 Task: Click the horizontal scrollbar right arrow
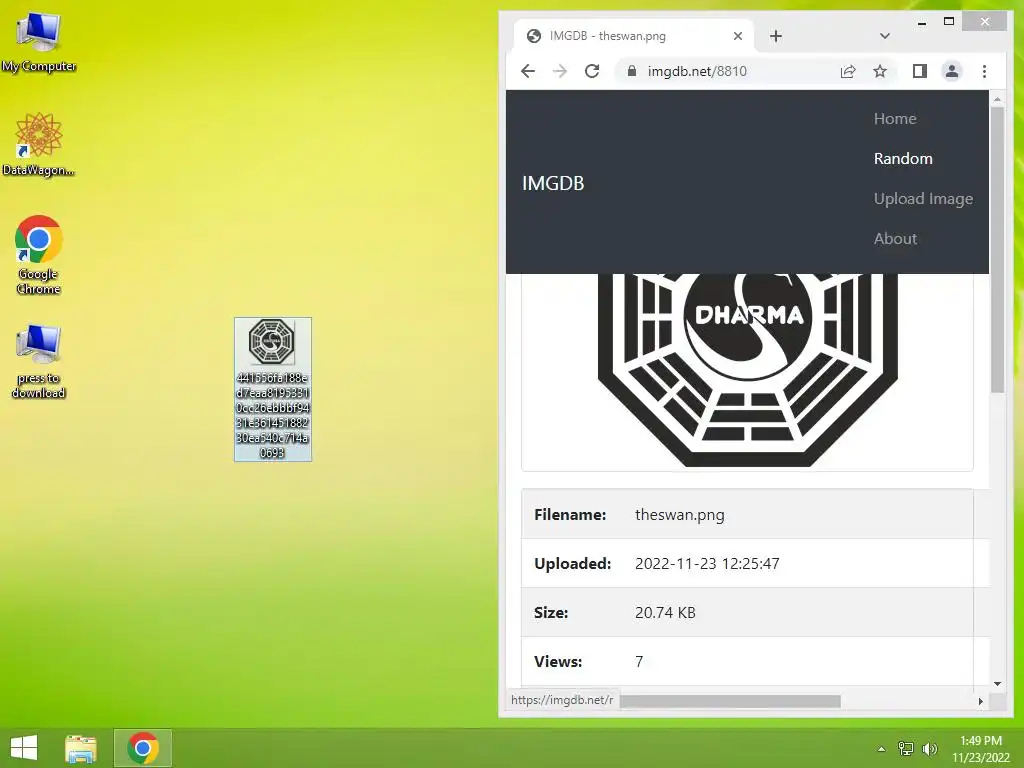980,701
